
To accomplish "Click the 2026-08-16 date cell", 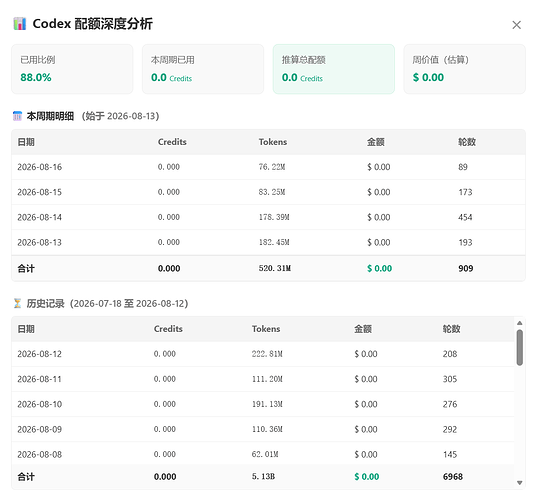I will click(x=40, y=167).
